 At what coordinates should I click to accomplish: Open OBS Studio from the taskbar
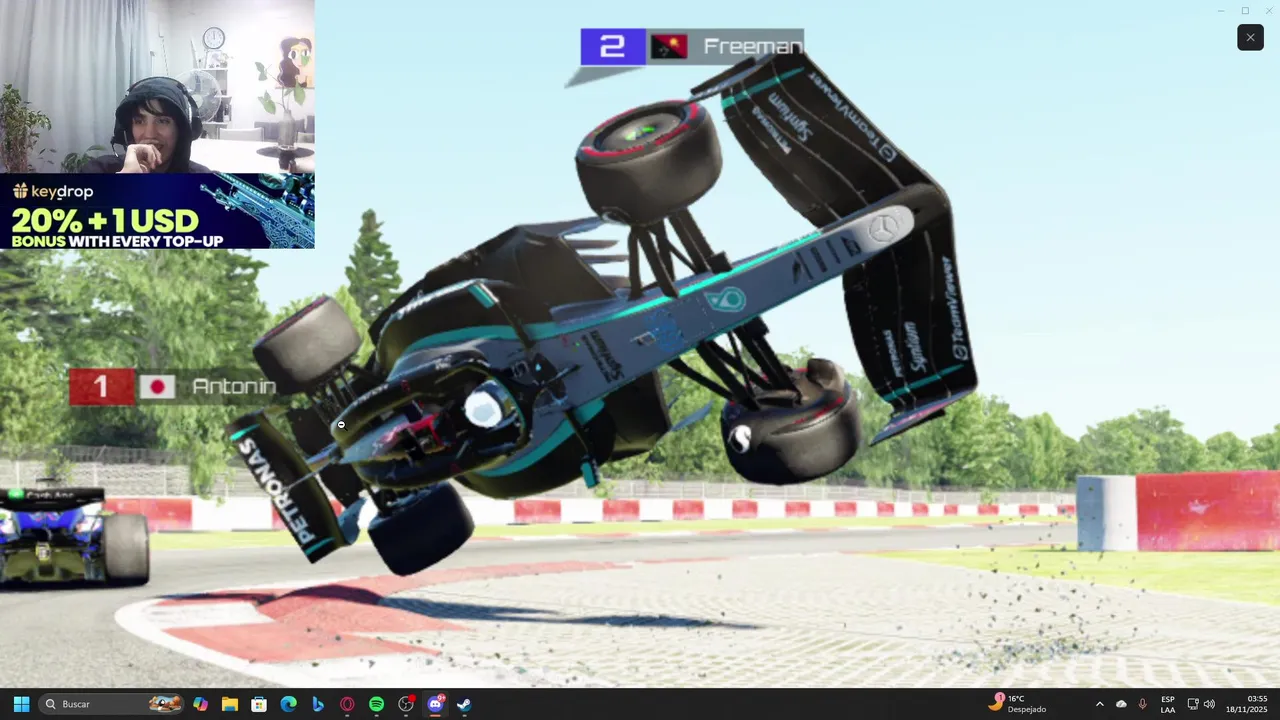(406, 704)
